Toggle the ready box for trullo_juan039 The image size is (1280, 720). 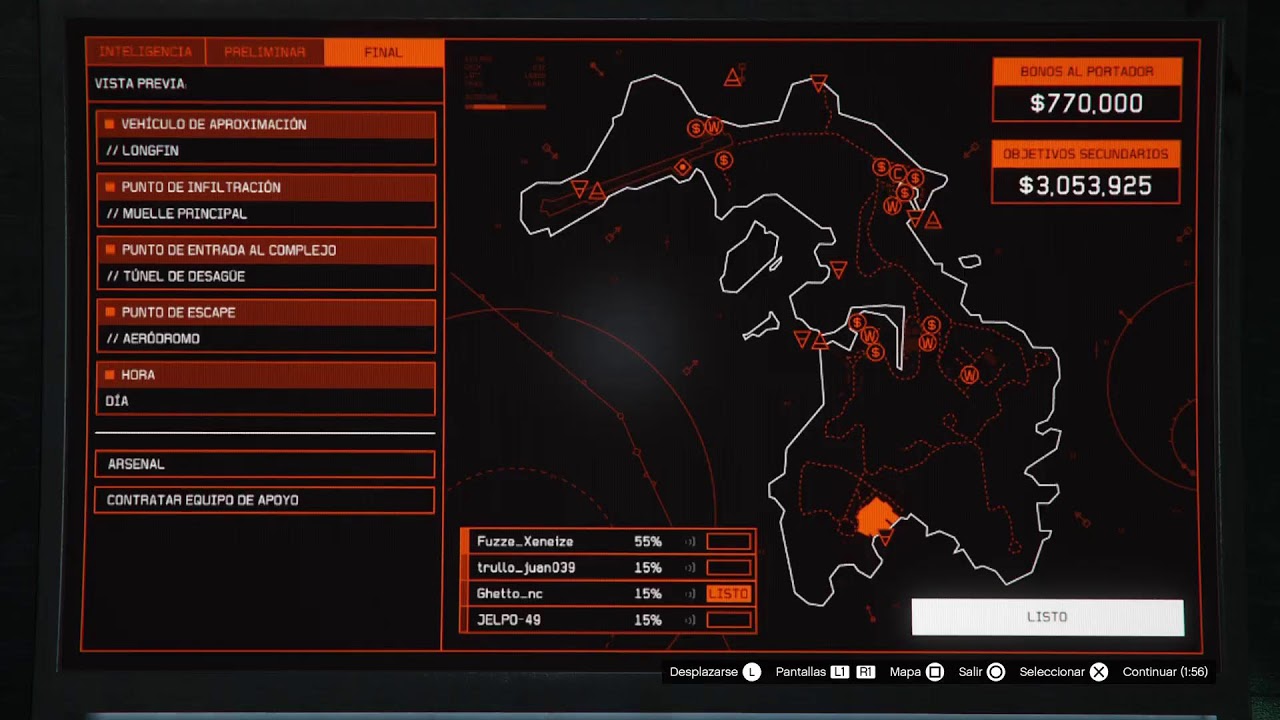pos(728,568)
